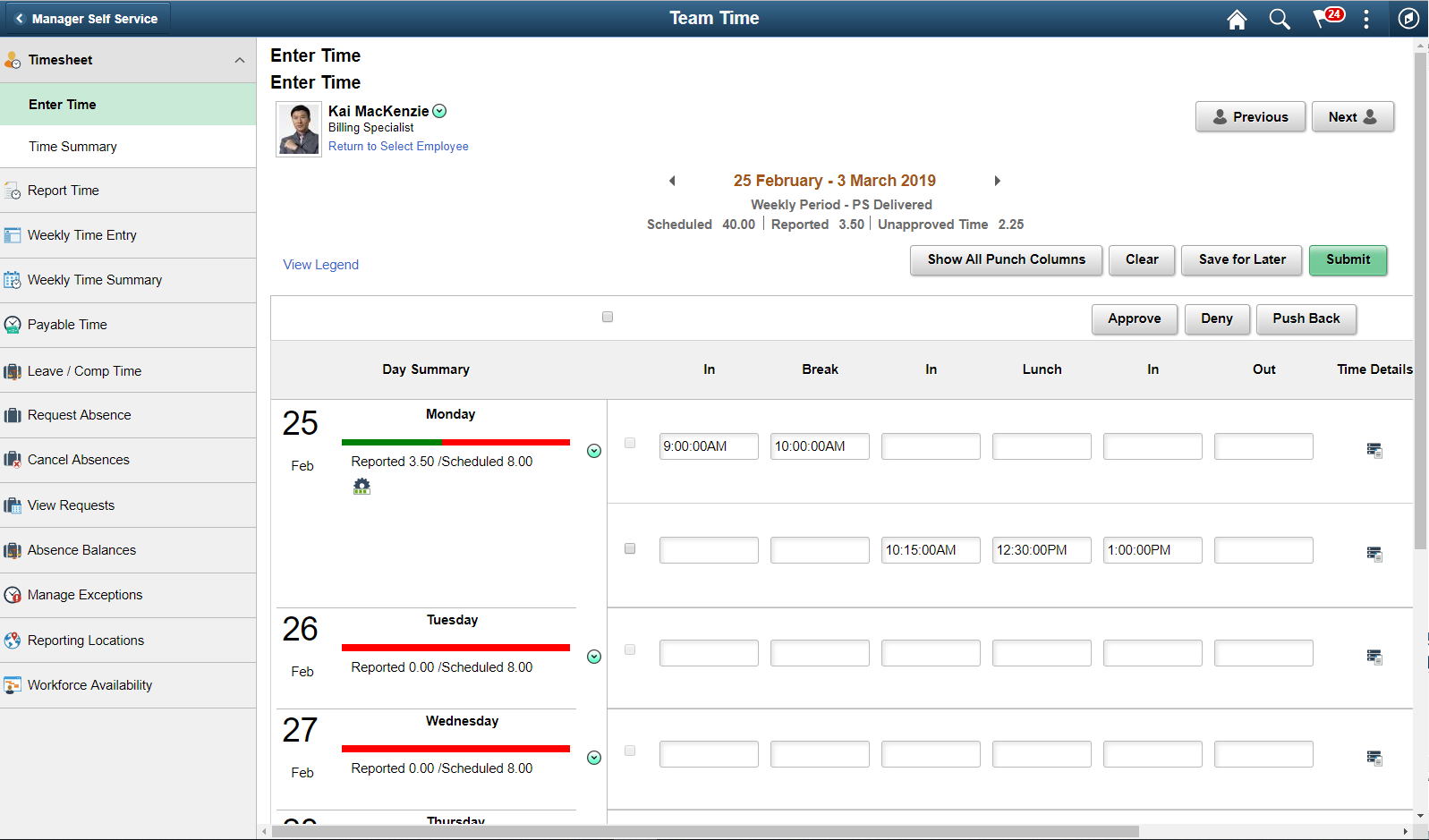Open Time Details for Monday second row
The height and width of the screenshot is (840, 1429).
coord(1374,554)
